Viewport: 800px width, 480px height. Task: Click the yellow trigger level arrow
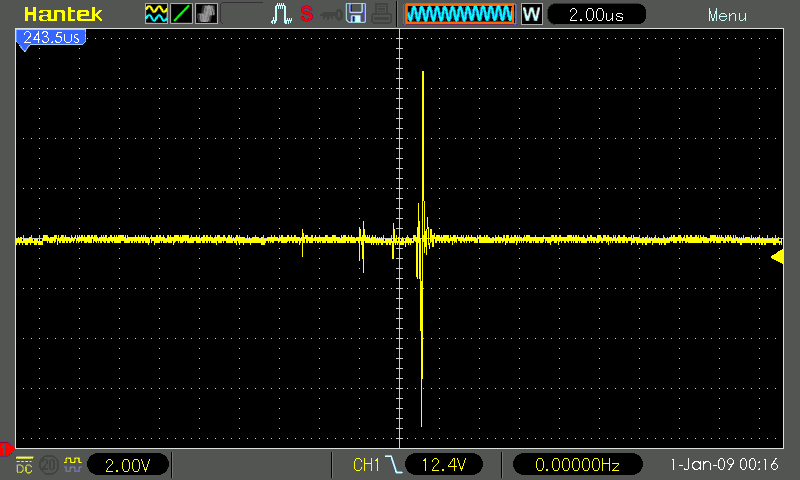(777, 257)
